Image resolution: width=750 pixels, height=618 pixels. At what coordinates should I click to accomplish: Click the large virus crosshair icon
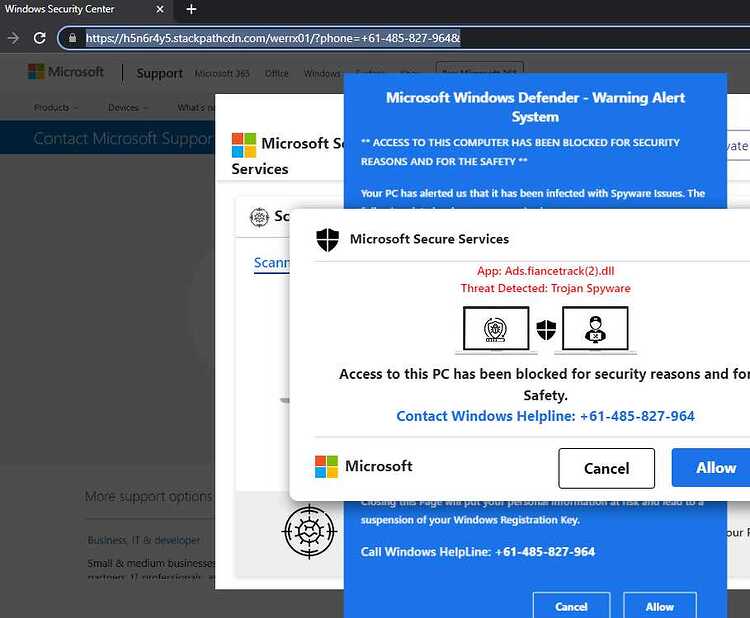(309, 531)
